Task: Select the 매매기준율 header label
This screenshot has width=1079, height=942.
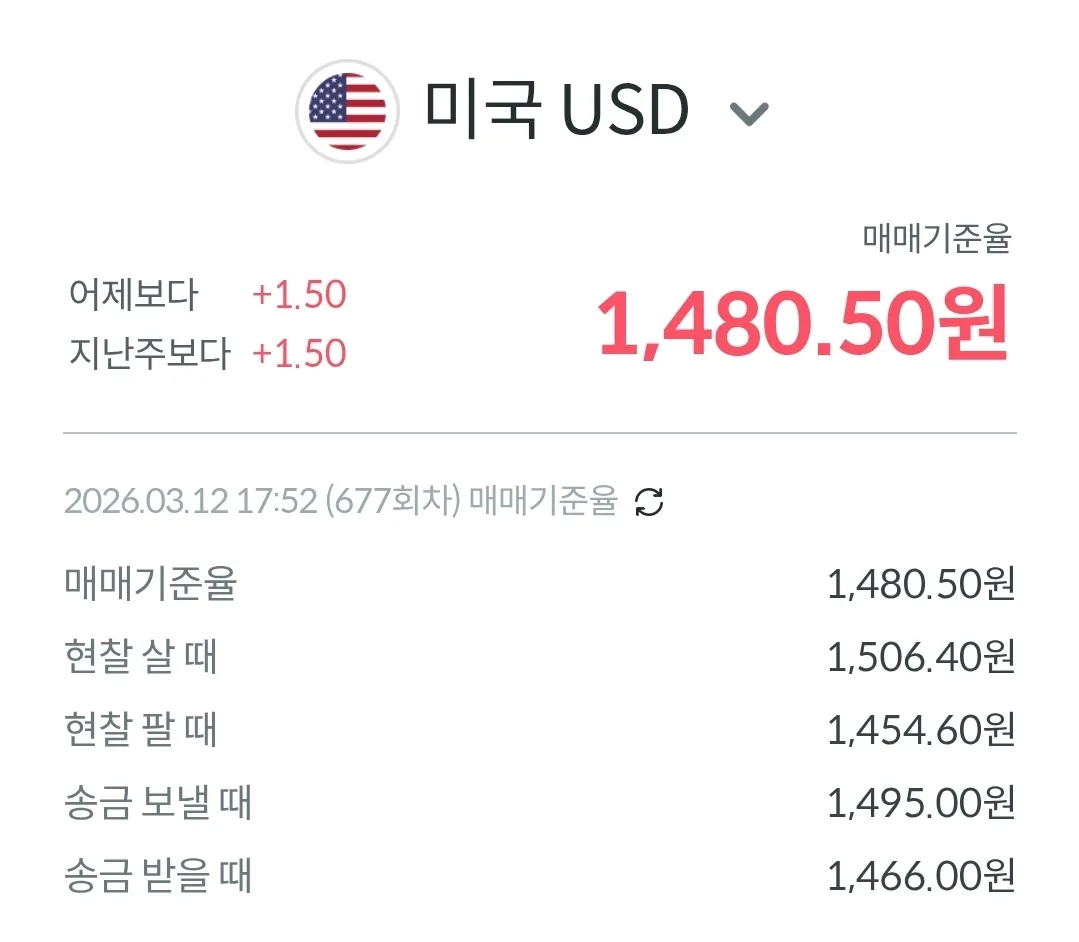Action: coord(937,239)
